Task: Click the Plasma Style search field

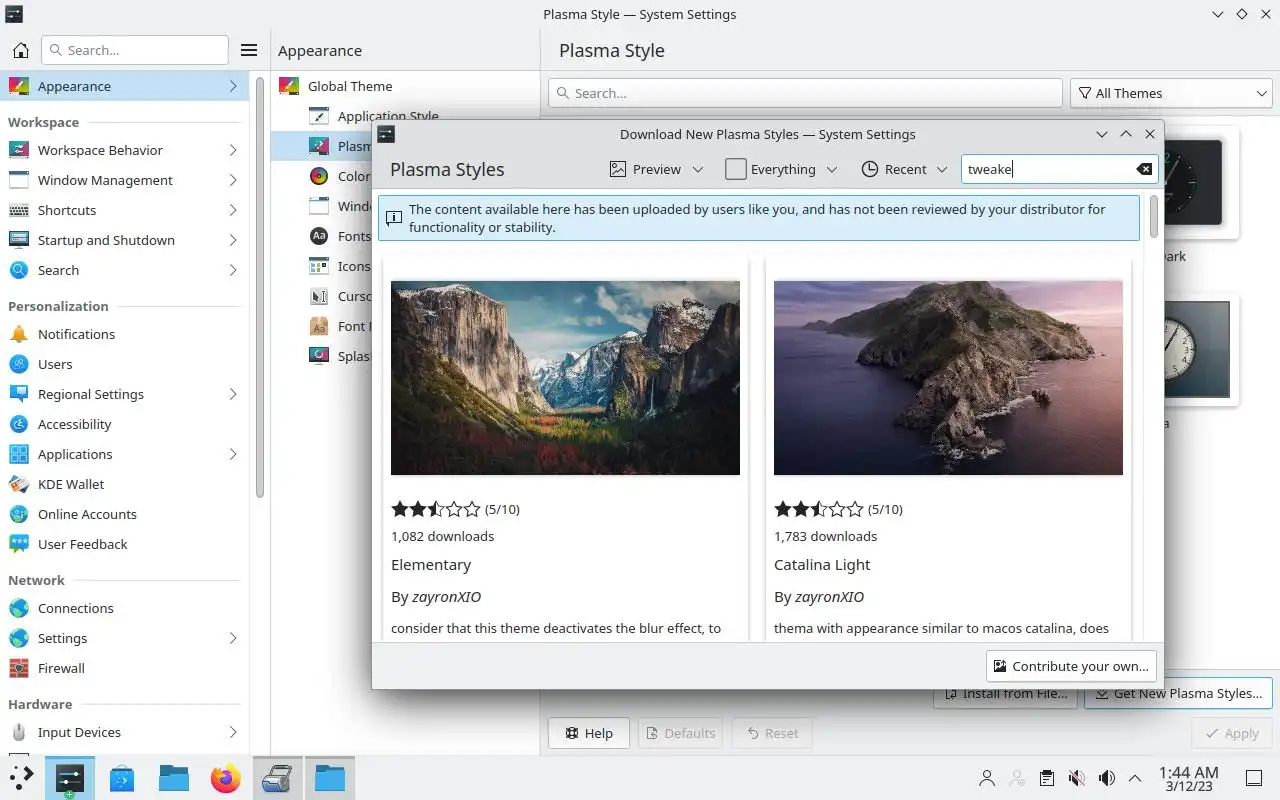Action: pos(805,93)
